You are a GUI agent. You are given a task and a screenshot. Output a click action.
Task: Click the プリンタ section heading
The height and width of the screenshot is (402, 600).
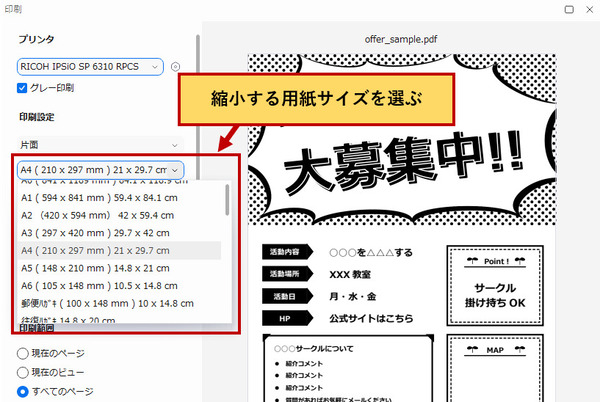pos(36,39)
